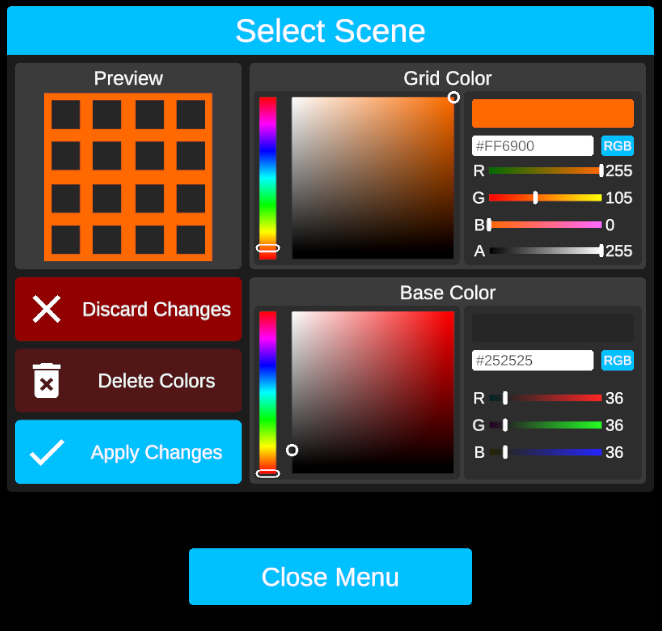The width and height of the screenshot is (662, 631).
Task: Toggle the Grid Color RGB mode button
Action: 617,146
